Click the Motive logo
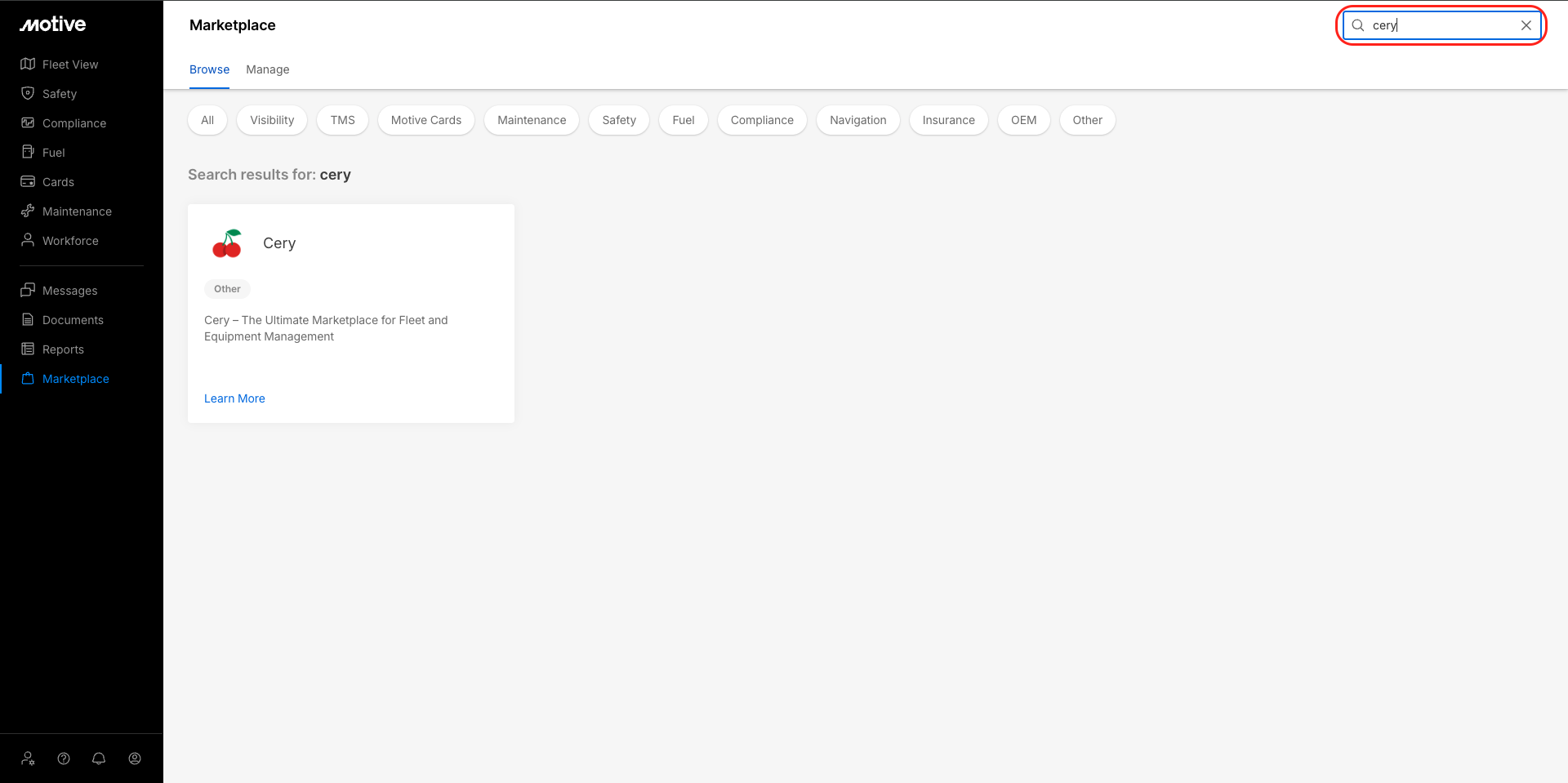Image resolution: width=1568 pixels, height=783 pixels. point(53,24)
